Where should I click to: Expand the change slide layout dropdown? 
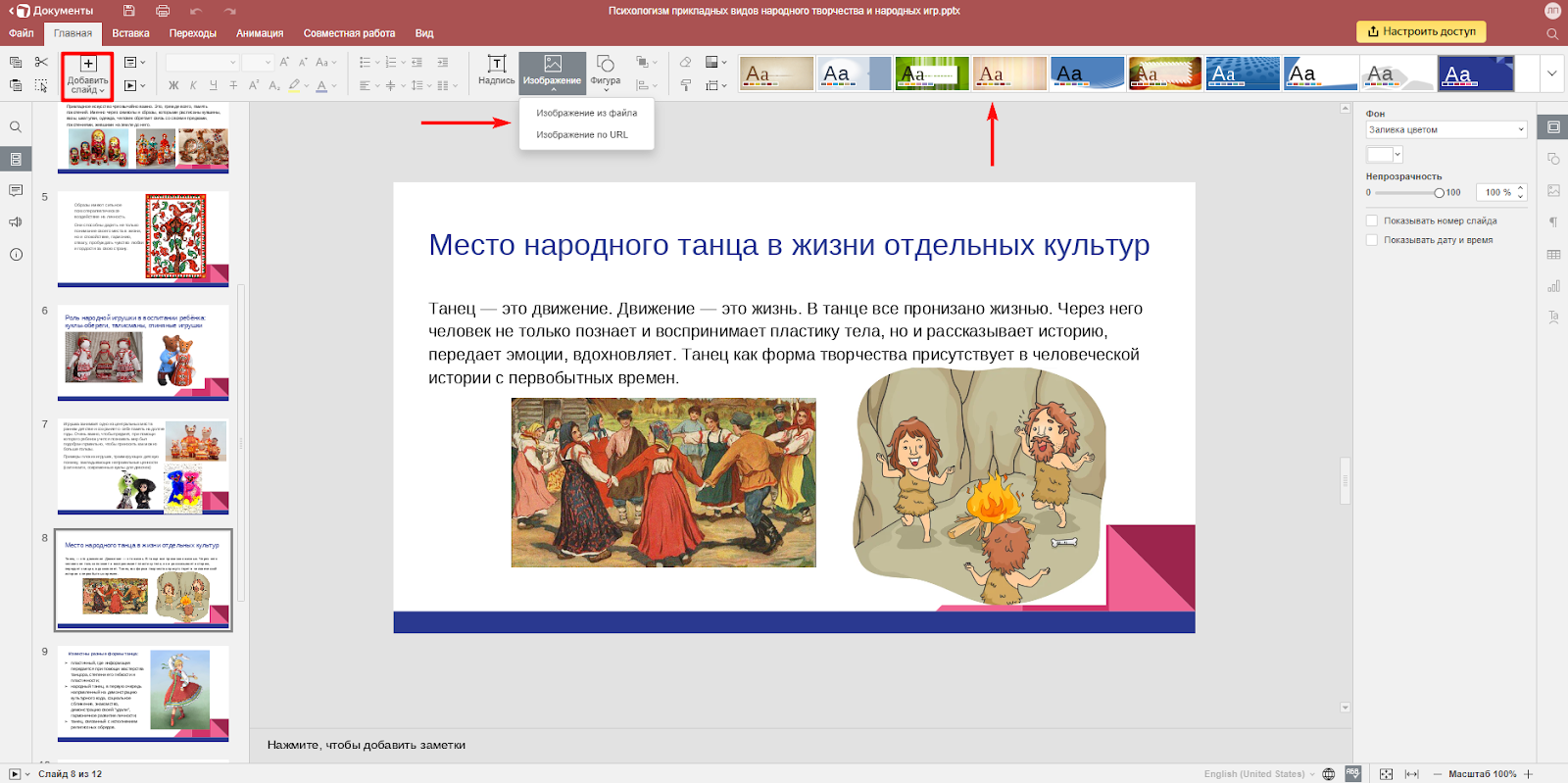click(134, 62)
